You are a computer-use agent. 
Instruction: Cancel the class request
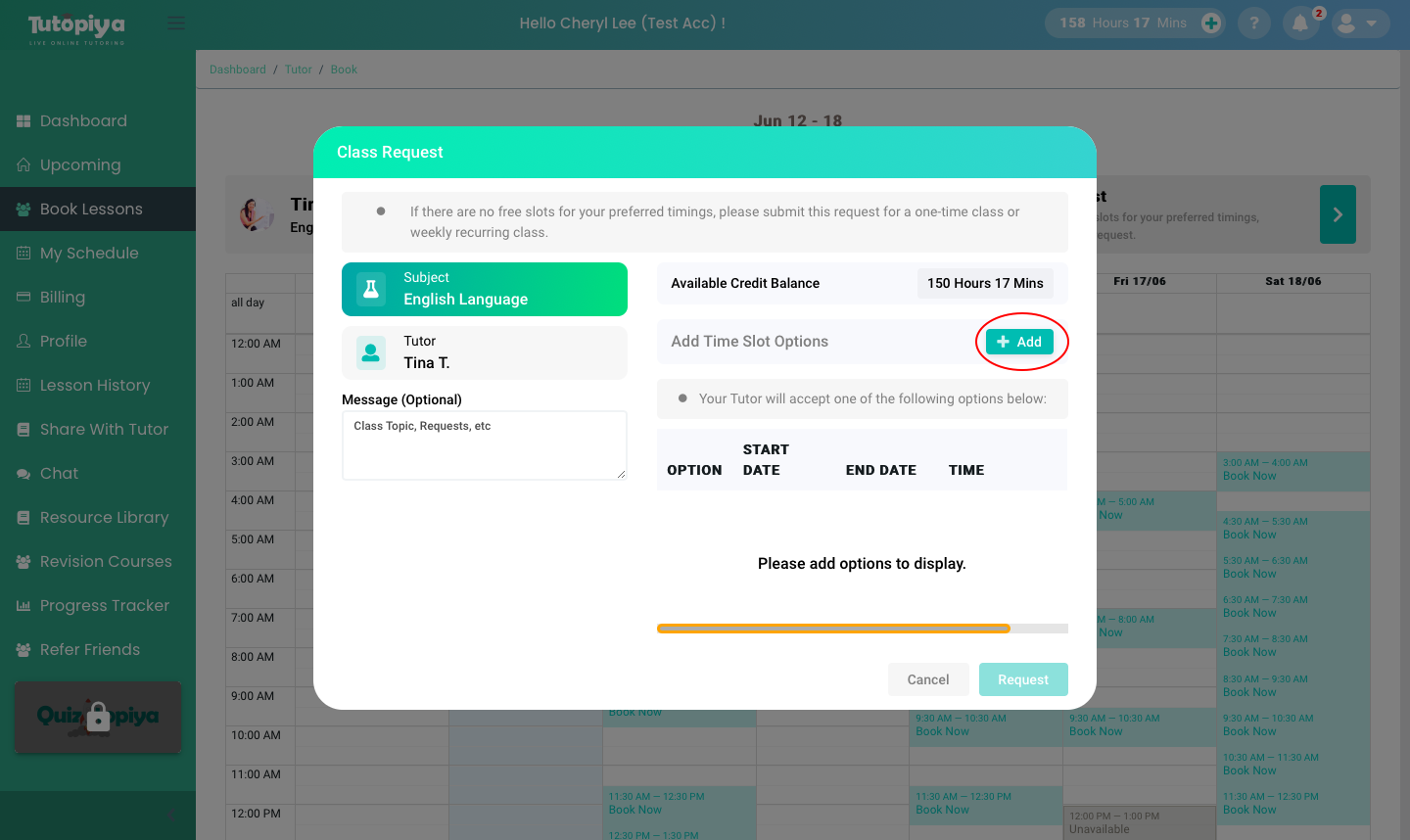(927, 679)
